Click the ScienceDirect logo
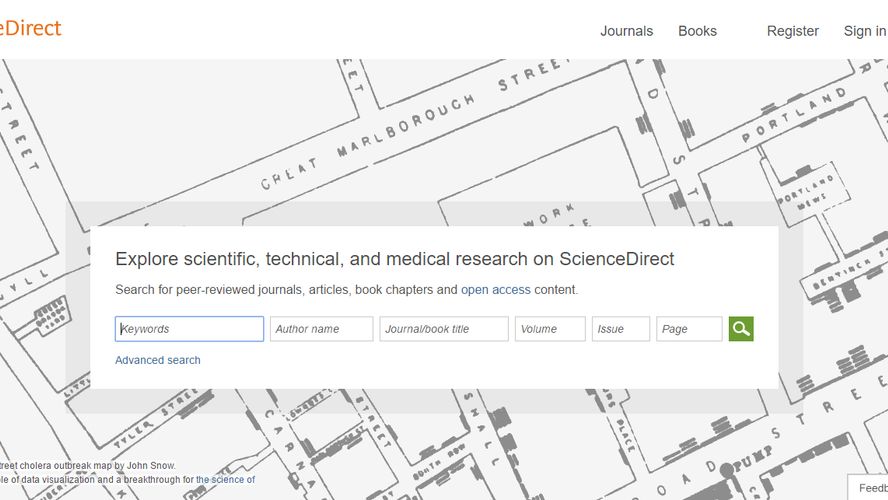The height and width of the screenshot is (500, 888). (30, 28)
